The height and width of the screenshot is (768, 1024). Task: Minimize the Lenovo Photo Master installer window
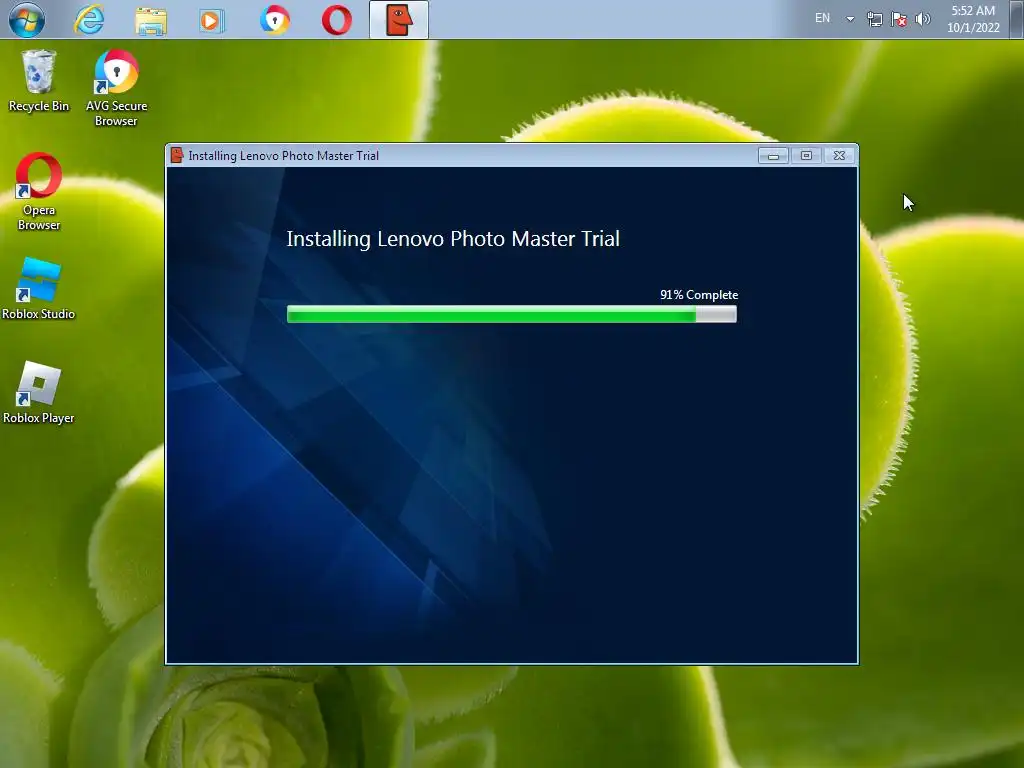pyautogui.click(x=773, y=155)
